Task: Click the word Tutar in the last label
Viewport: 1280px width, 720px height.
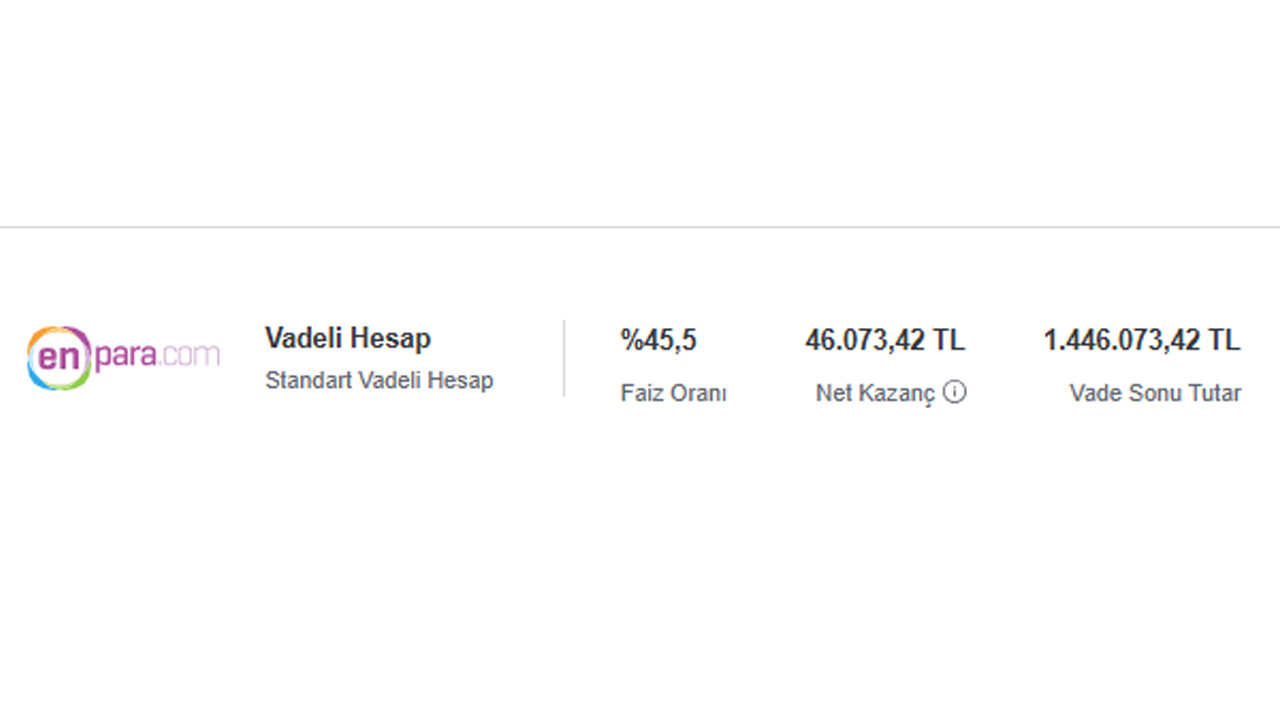Action: coord(1214,393)
